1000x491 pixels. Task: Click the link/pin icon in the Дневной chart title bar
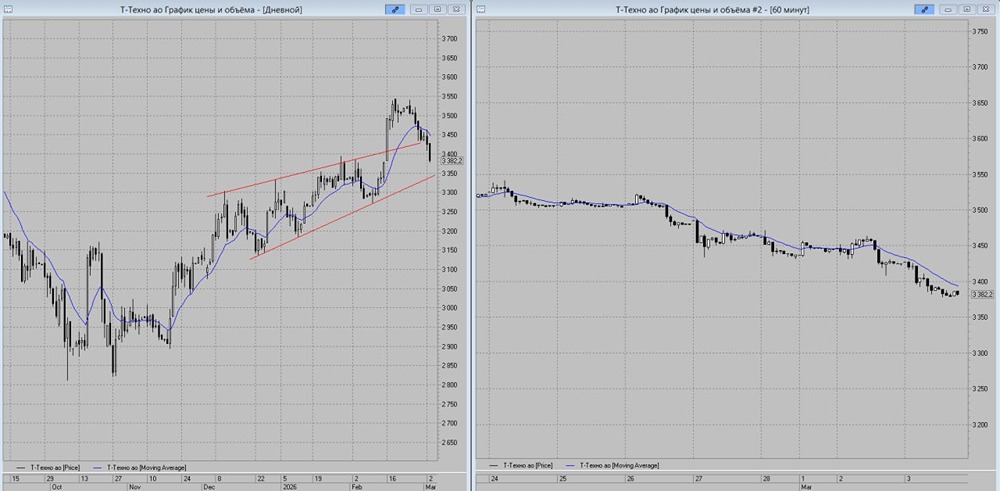tap(395, 9)
